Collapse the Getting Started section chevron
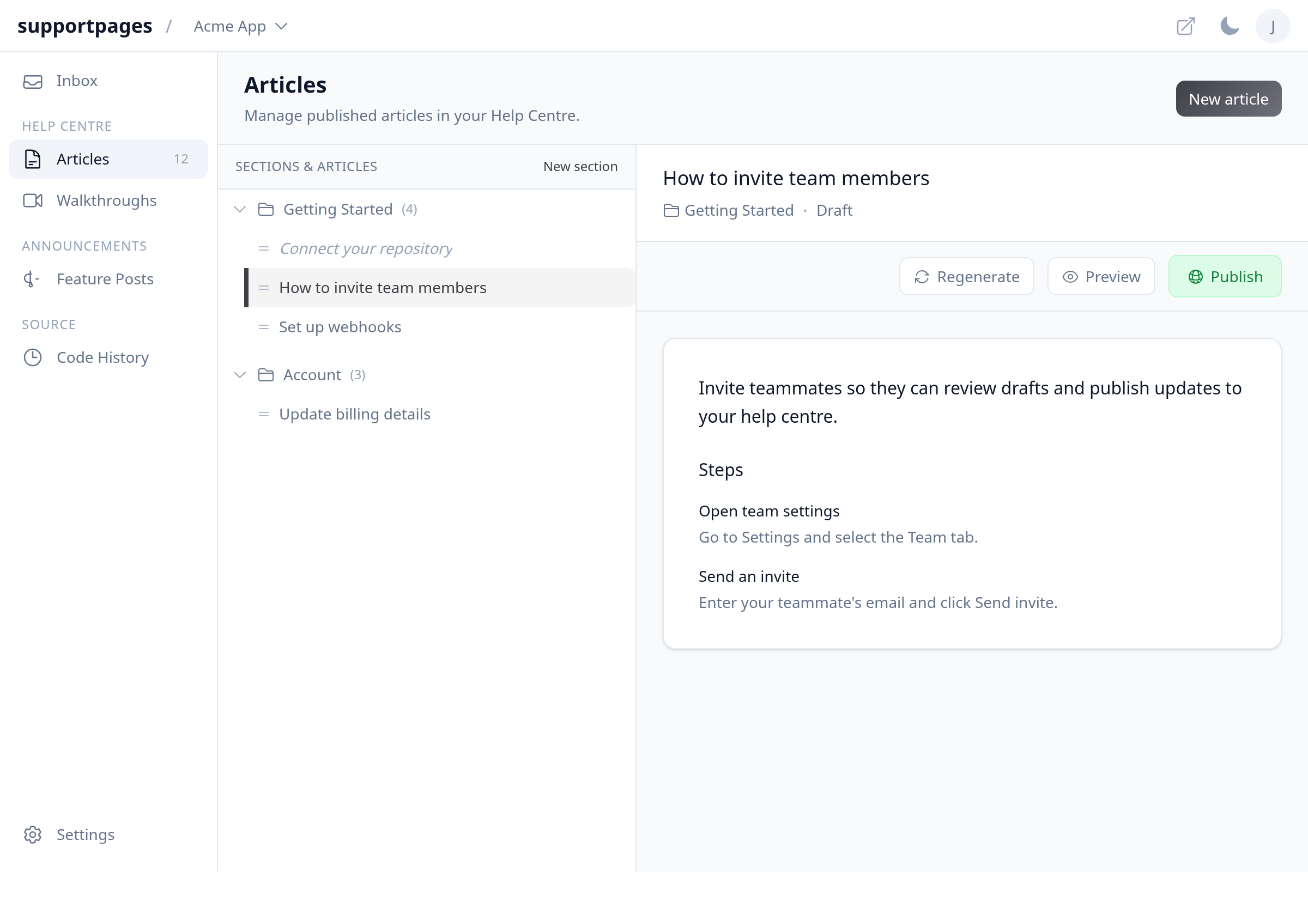 click(x=240, y=210)
